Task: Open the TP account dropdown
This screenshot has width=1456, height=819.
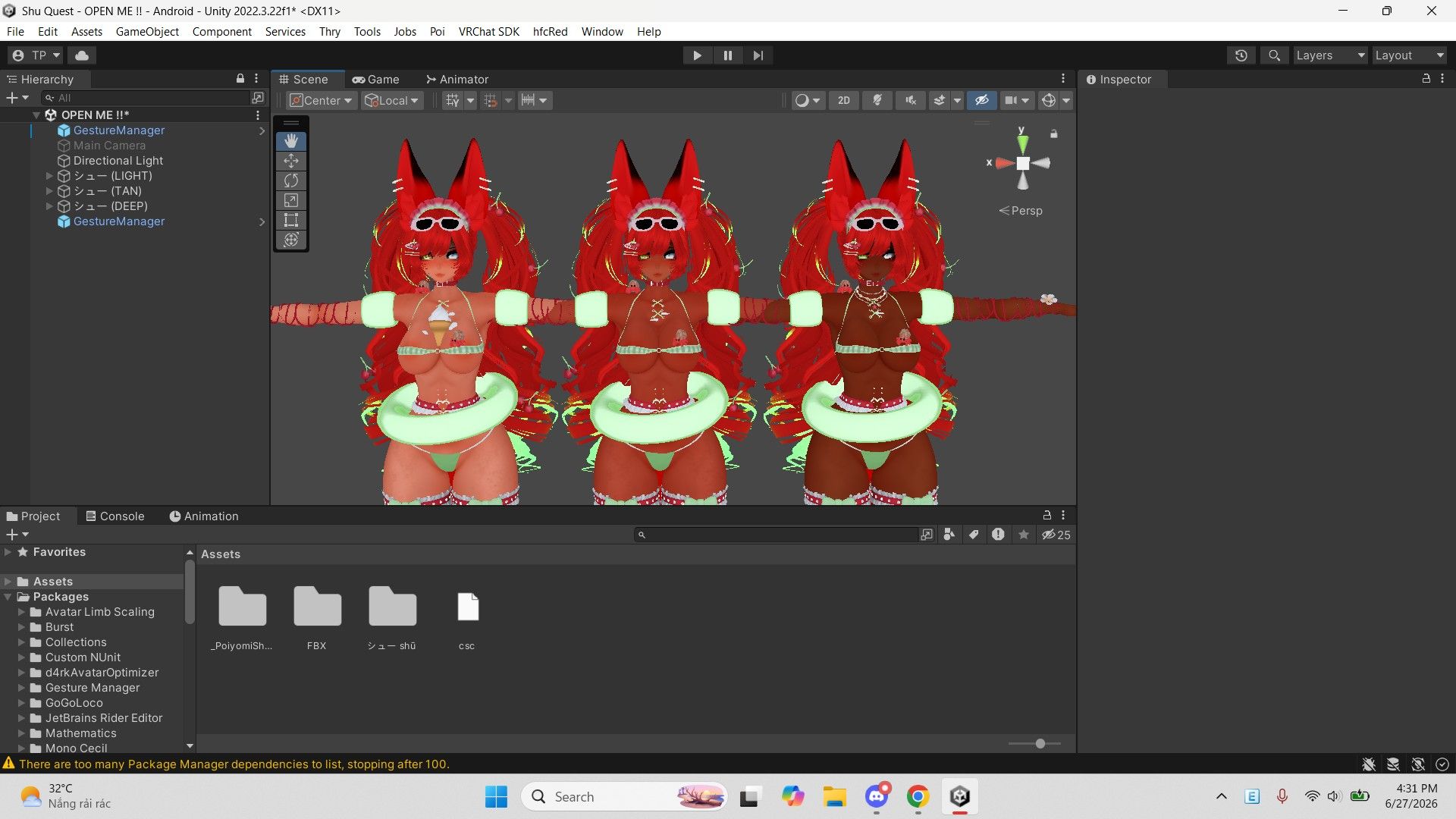Action: click(36, 55)
